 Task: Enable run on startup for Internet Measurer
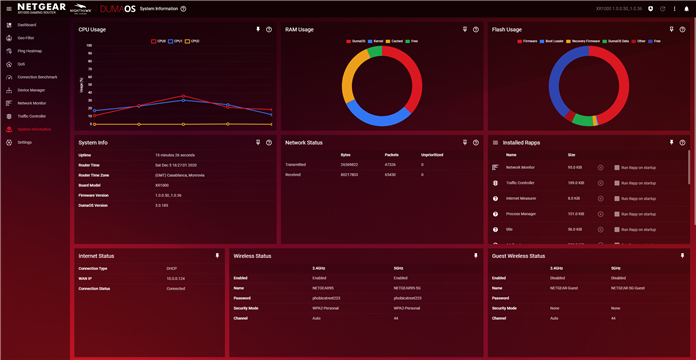click(x=617, y=198)
